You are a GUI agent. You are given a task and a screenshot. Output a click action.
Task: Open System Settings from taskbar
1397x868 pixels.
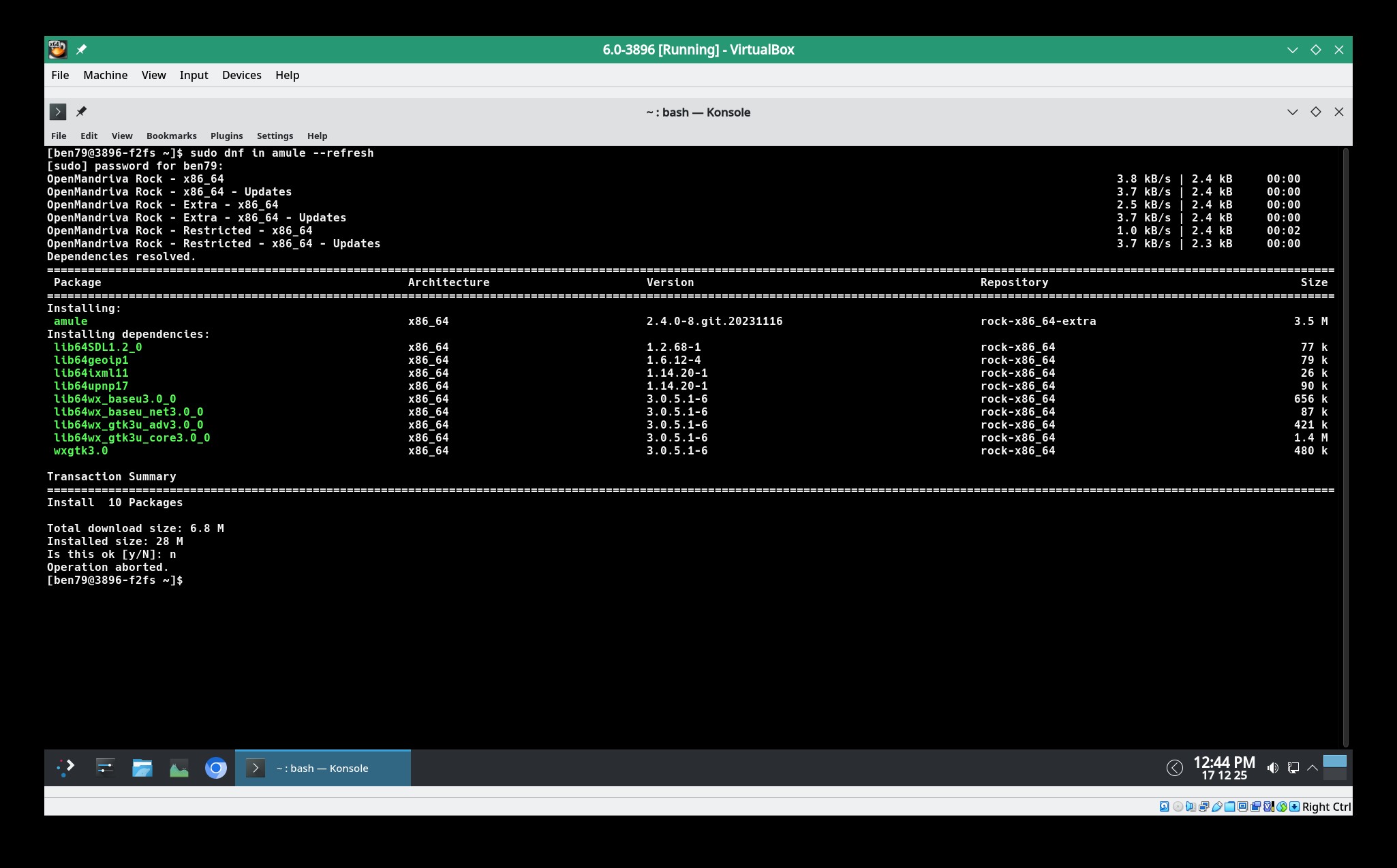pos(105,768)
